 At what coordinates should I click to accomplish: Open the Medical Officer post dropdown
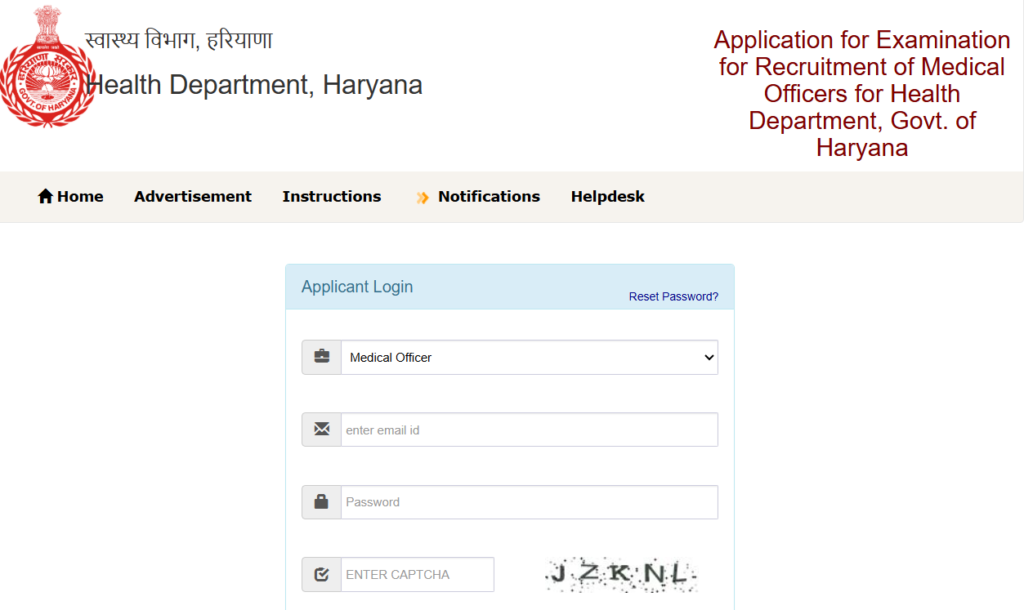(x=530, y=357)
